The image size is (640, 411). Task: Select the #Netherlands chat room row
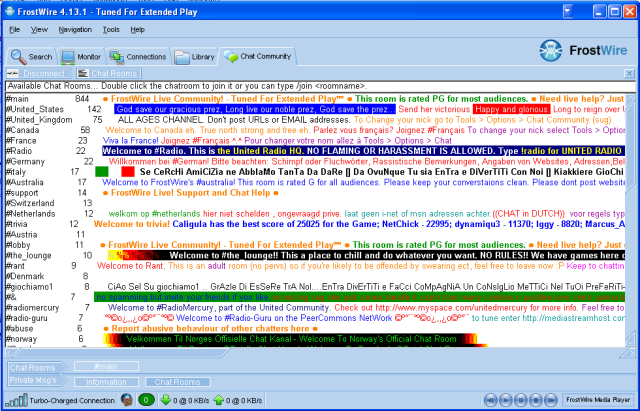[315, 213]
